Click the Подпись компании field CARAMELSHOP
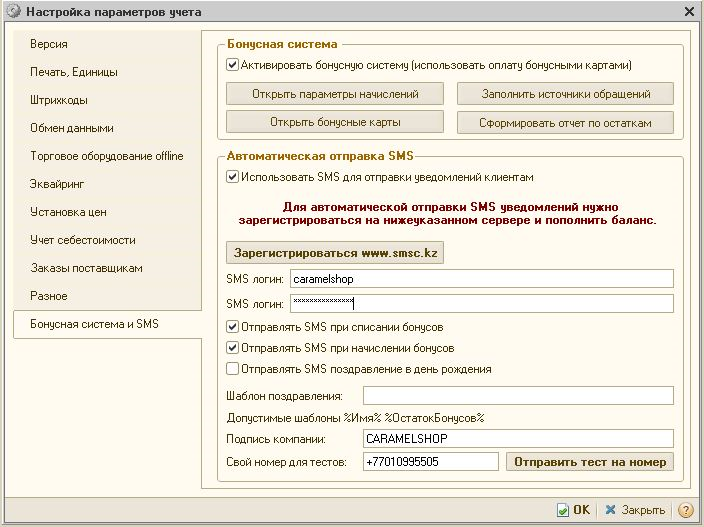This screenshot has width=704, height=527. (x=518, y=439)
